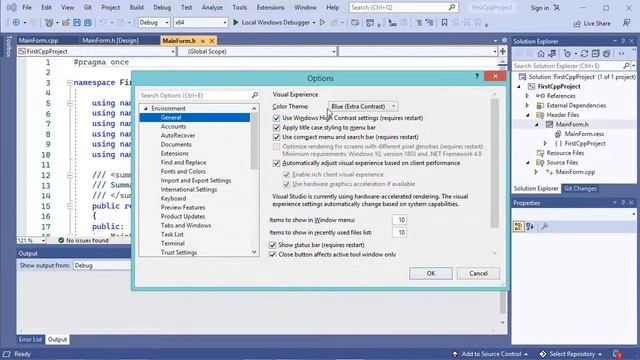Viewport: 640px width, 360px height.
Task: Open the x64 platform dropdown
Action: tap(200, 22)
